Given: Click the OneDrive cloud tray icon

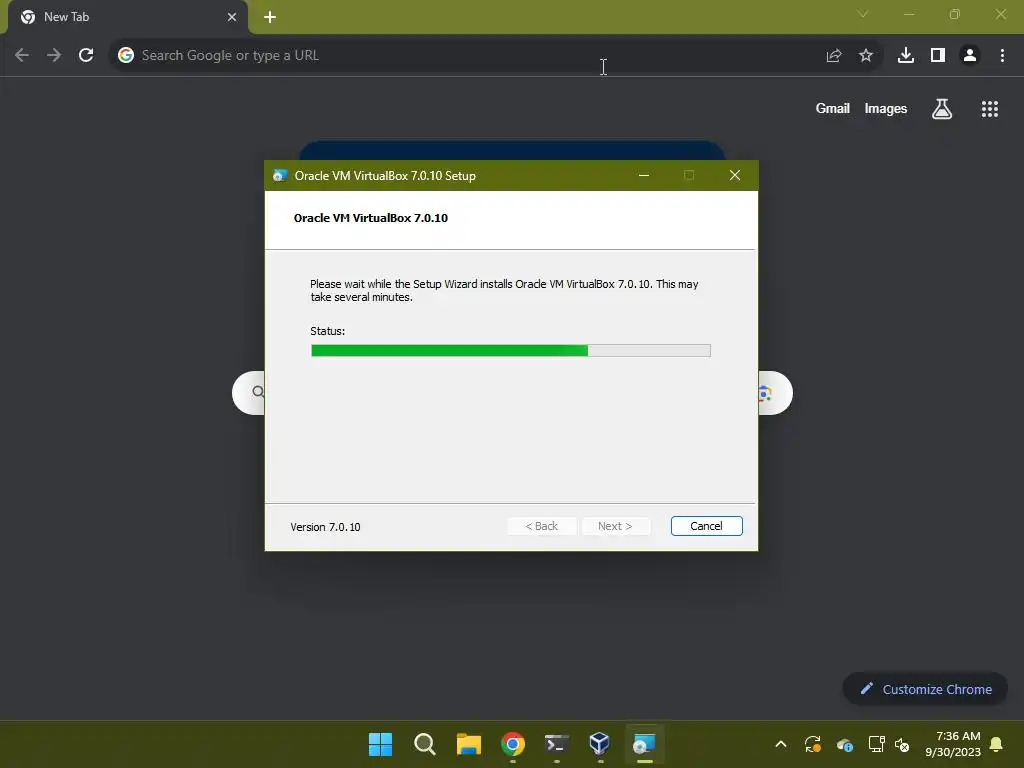Looking at the screenshot, I should coord(844,744).
